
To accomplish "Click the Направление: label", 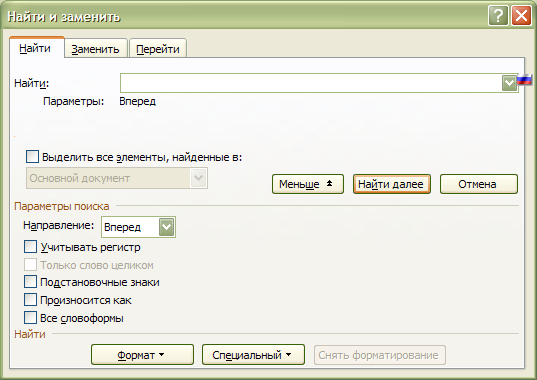I will pos(59,225).
